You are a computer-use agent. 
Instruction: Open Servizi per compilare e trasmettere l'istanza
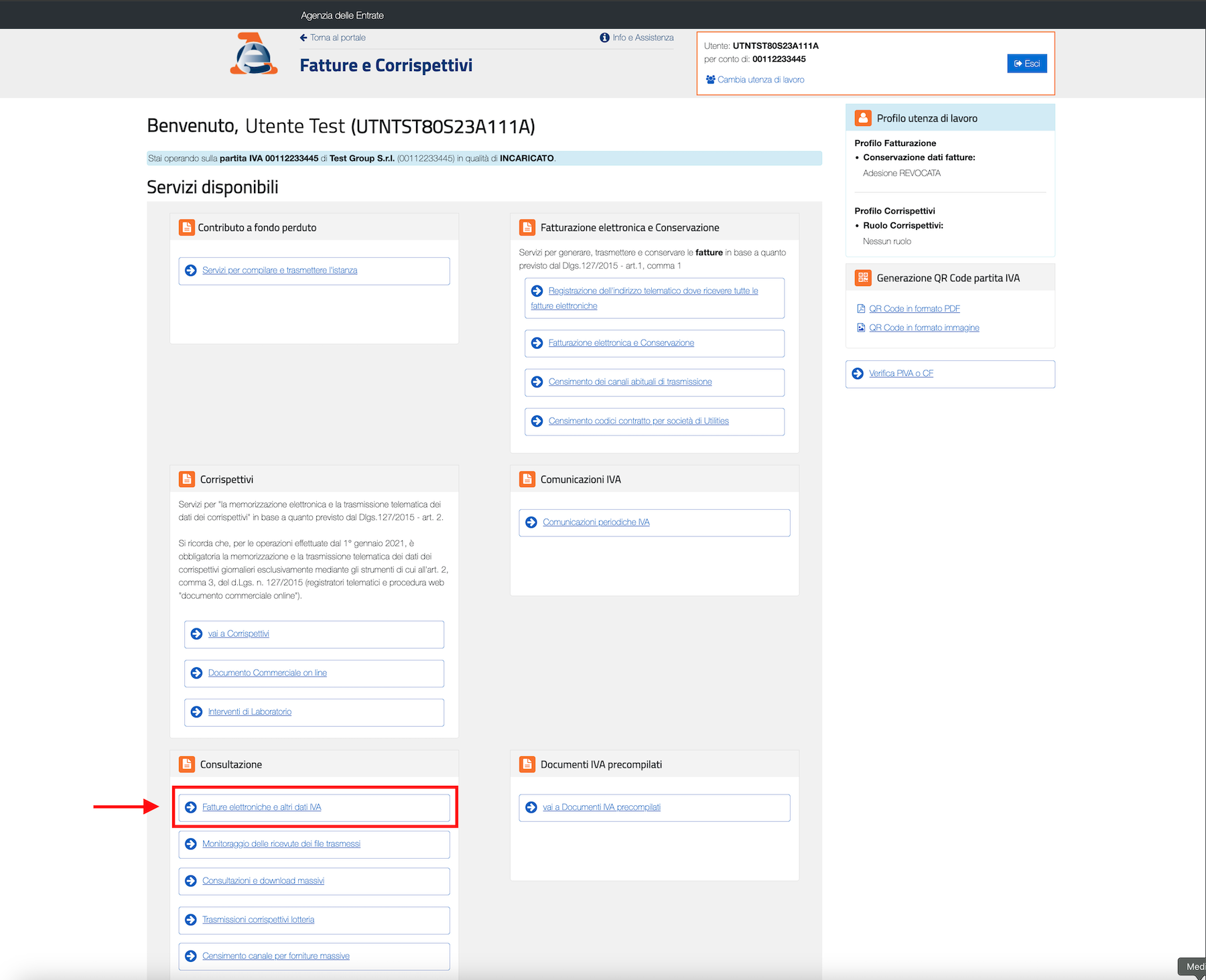point(279,271)
